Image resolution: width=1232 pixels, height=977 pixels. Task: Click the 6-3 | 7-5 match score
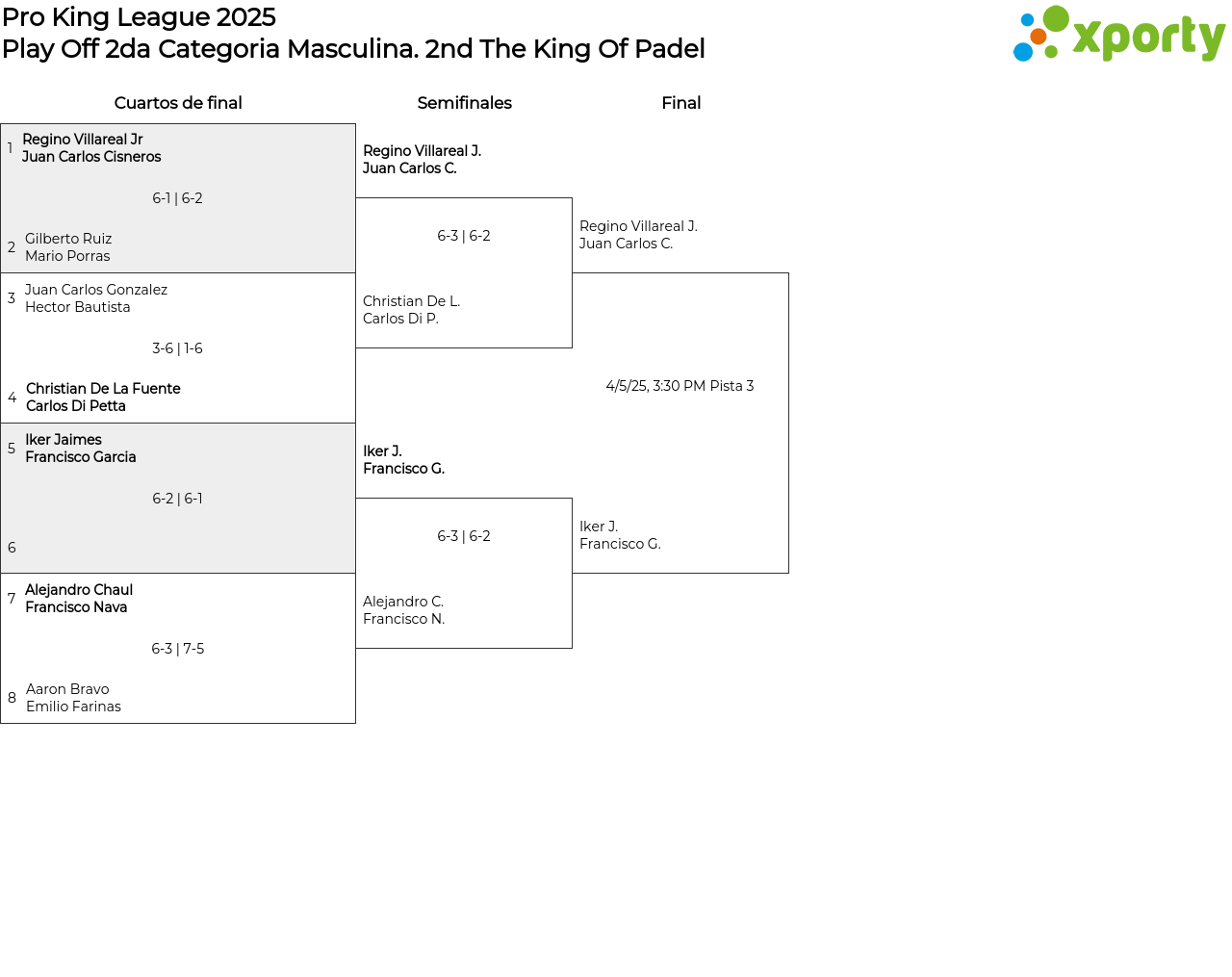(x=177, y=649)
